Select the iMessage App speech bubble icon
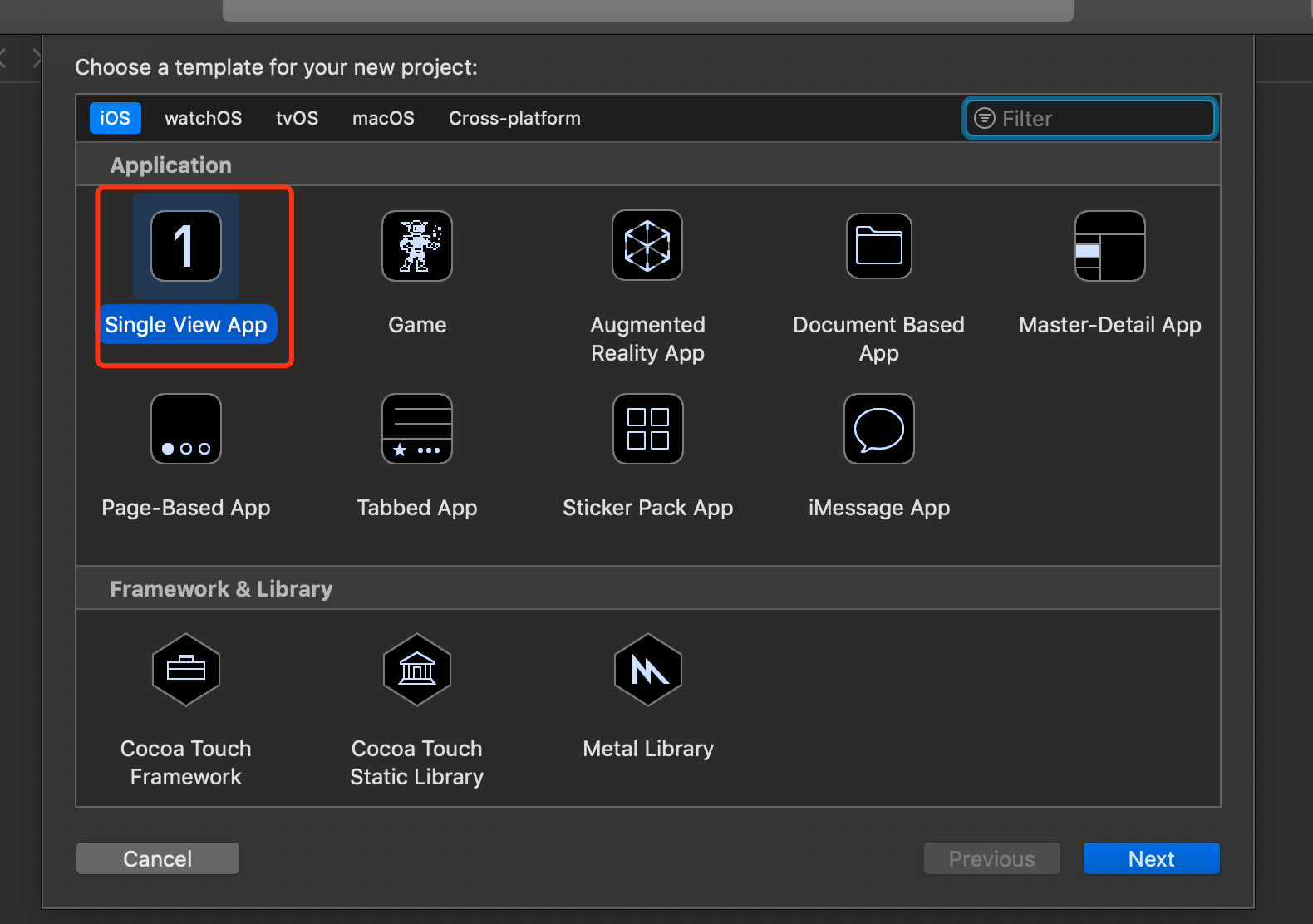 [x=879, y=429]
